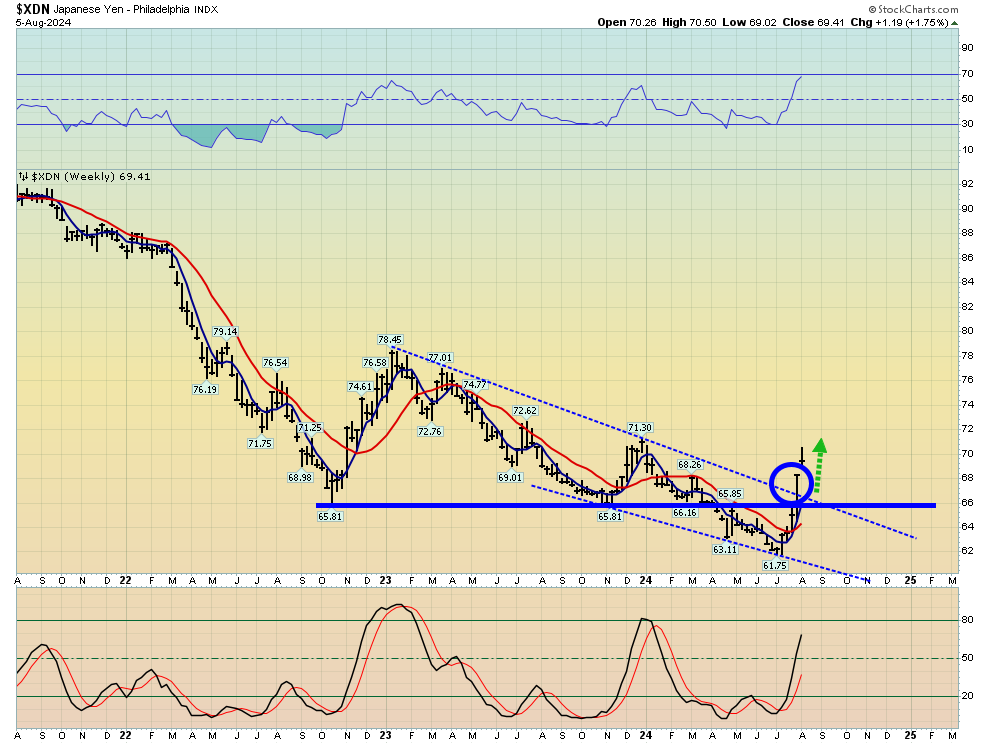Click the 61.75 low price label
This screenshot has width=990, height=744.
pos(775,565)
